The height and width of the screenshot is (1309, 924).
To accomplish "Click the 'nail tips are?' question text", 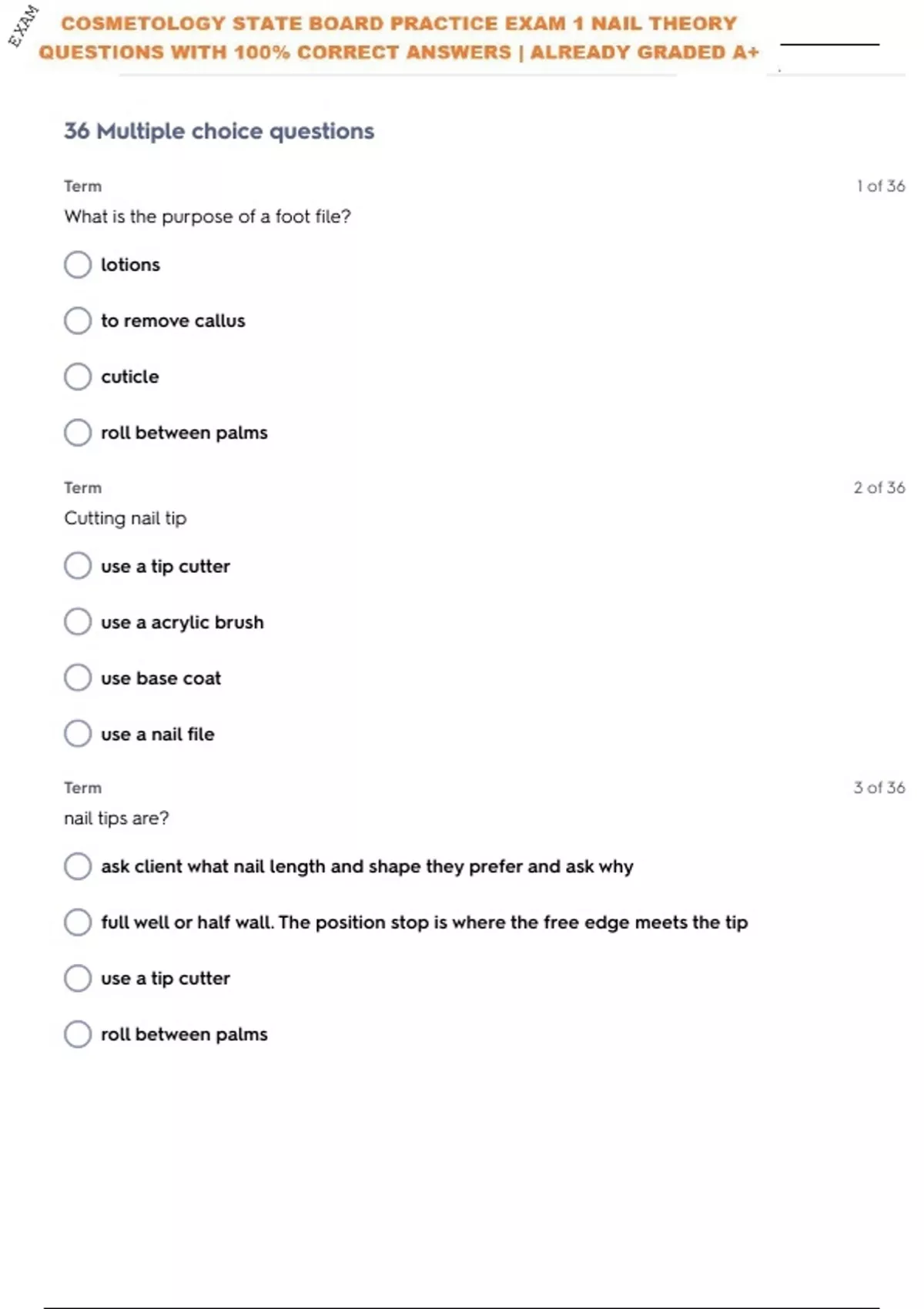I will point(116,819).
